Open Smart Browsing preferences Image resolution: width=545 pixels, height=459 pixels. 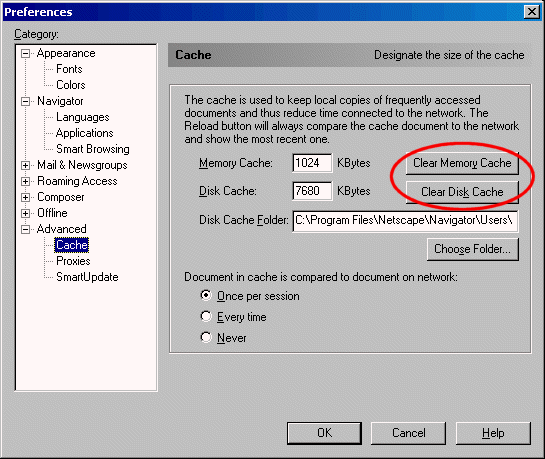pos(93,149)
